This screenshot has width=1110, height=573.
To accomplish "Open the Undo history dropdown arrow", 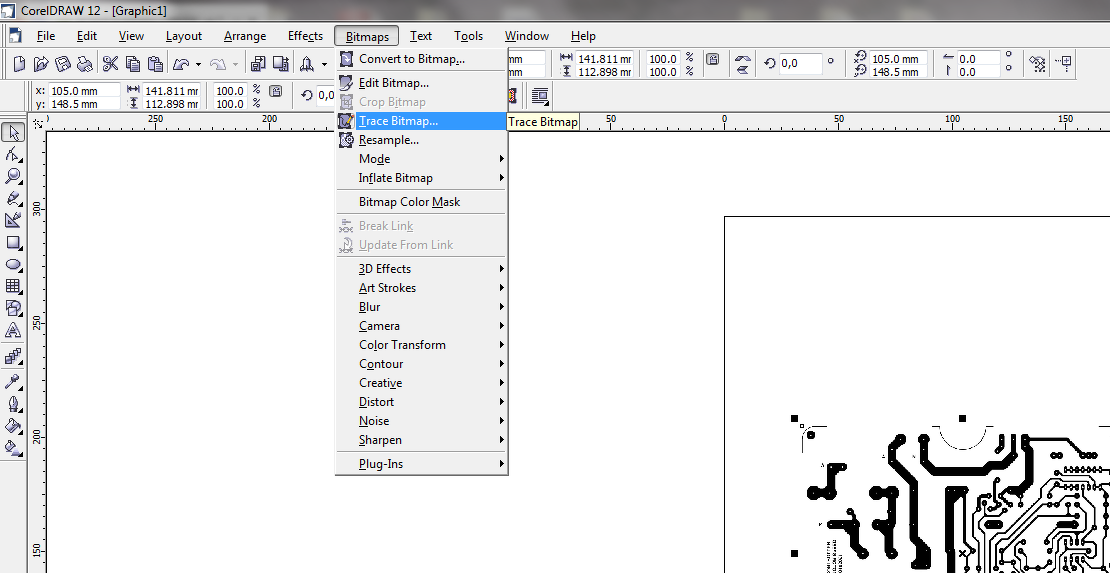I will tap(198, 64).
